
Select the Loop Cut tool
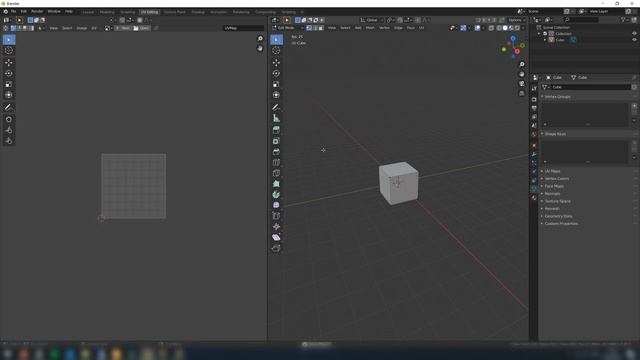[x=276, y=162]
